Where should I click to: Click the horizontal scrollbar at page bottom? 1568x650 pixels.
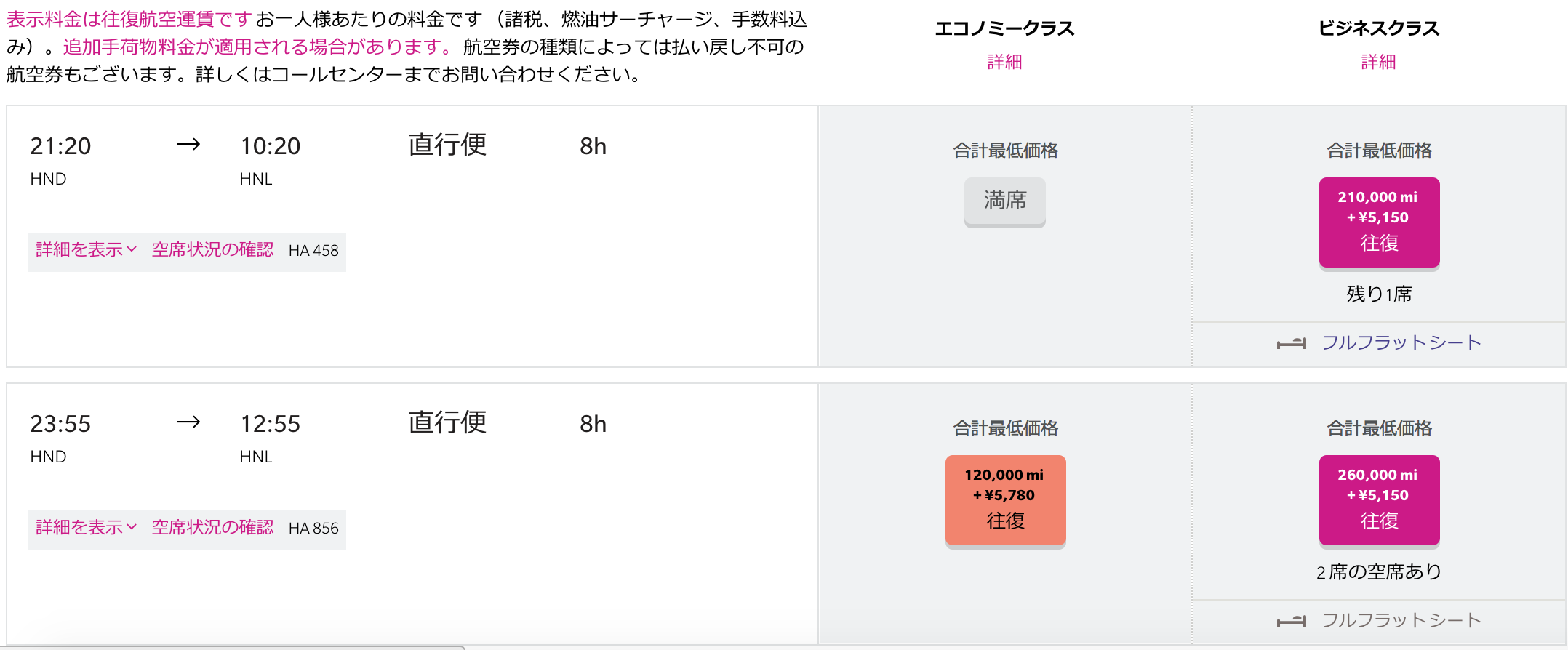pyautogui.click(x=233, y=647)
